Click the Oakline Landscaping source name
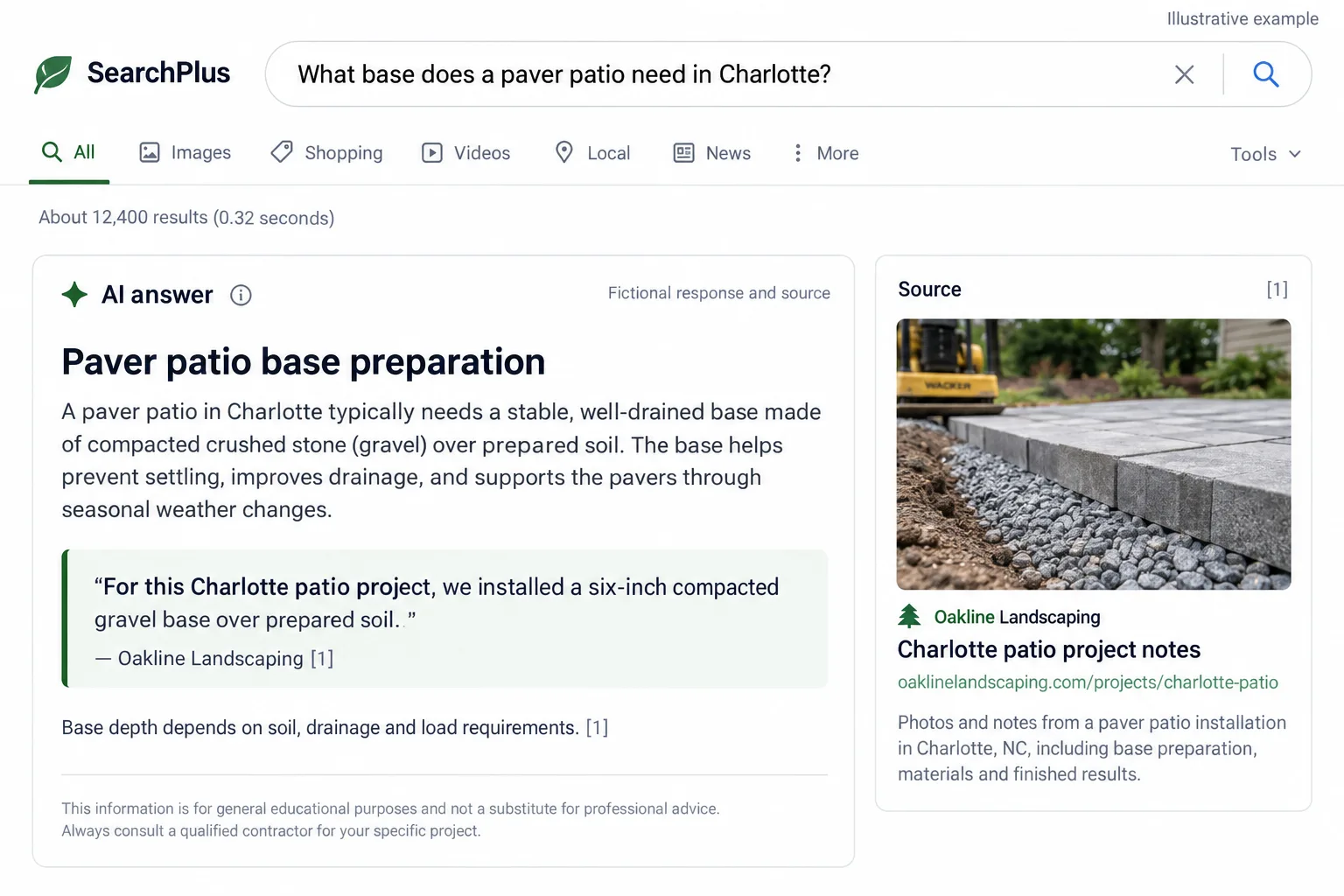1344x896 pixels. [x=1017, y=617]
